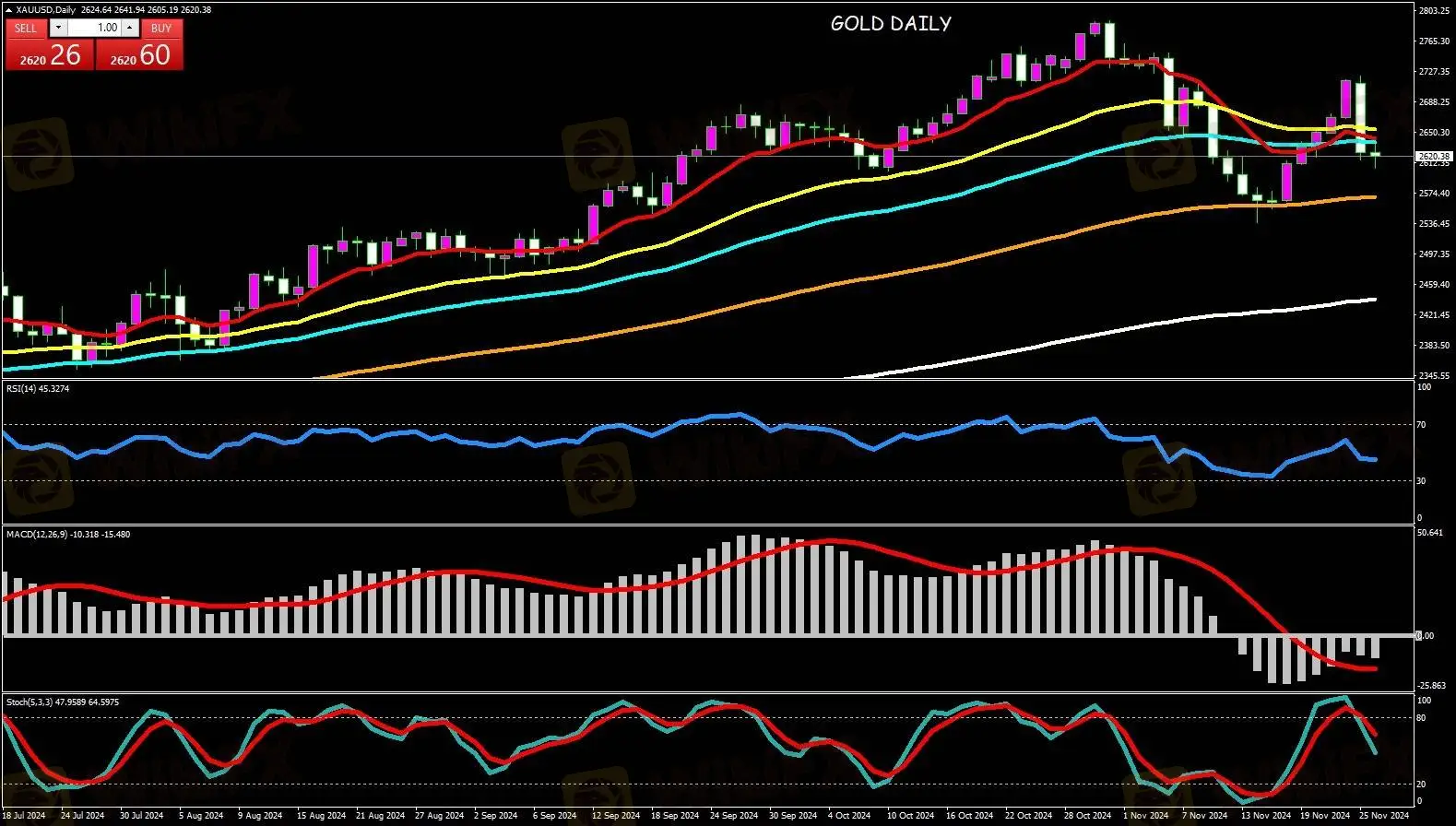Click the 10 Oct 2024 date label
This screenshot has height=826, width=1456.
(910, 816)
